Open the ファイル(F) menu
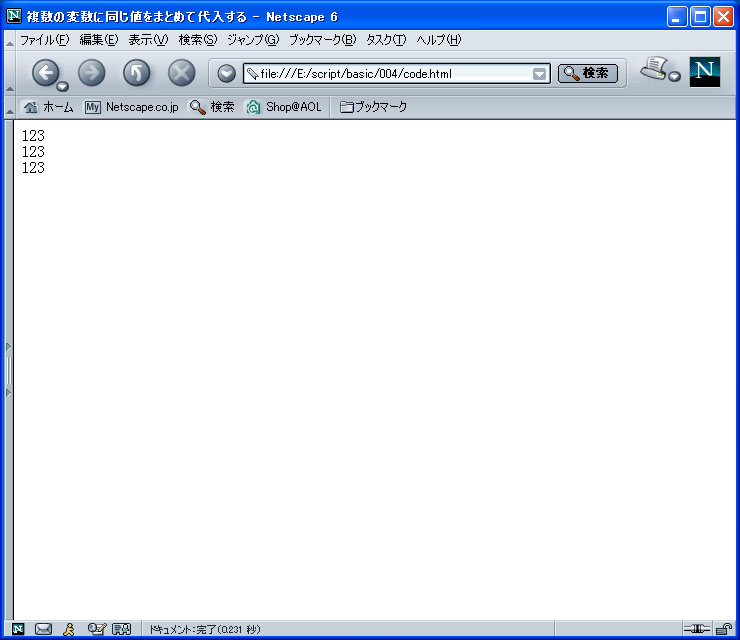This screenshot has height=640, width=740. point(44,40)
